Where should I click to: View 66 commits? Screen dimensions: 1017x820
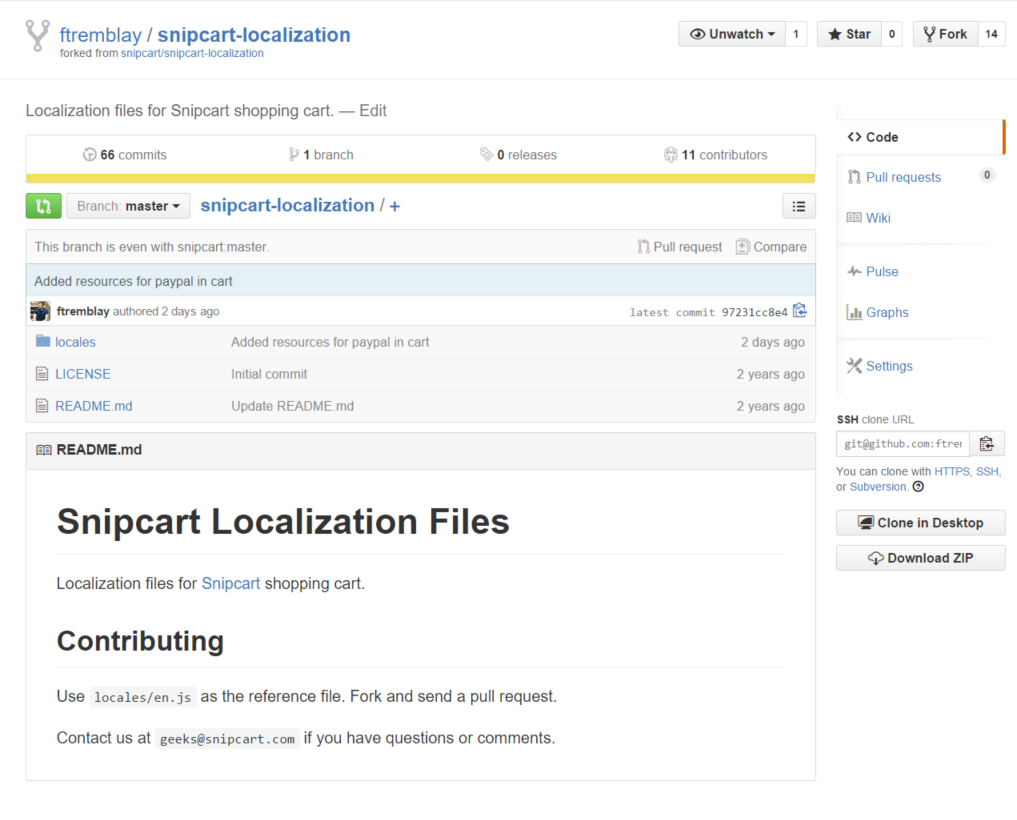coord(125,155)
